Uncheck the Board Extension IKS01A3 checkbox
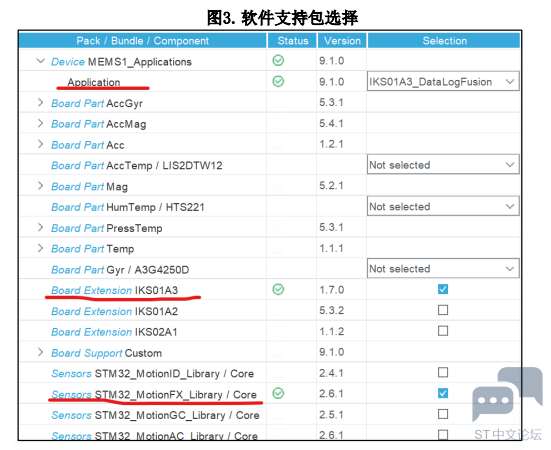Screen dimensions: 551x450 coord(443,289)
